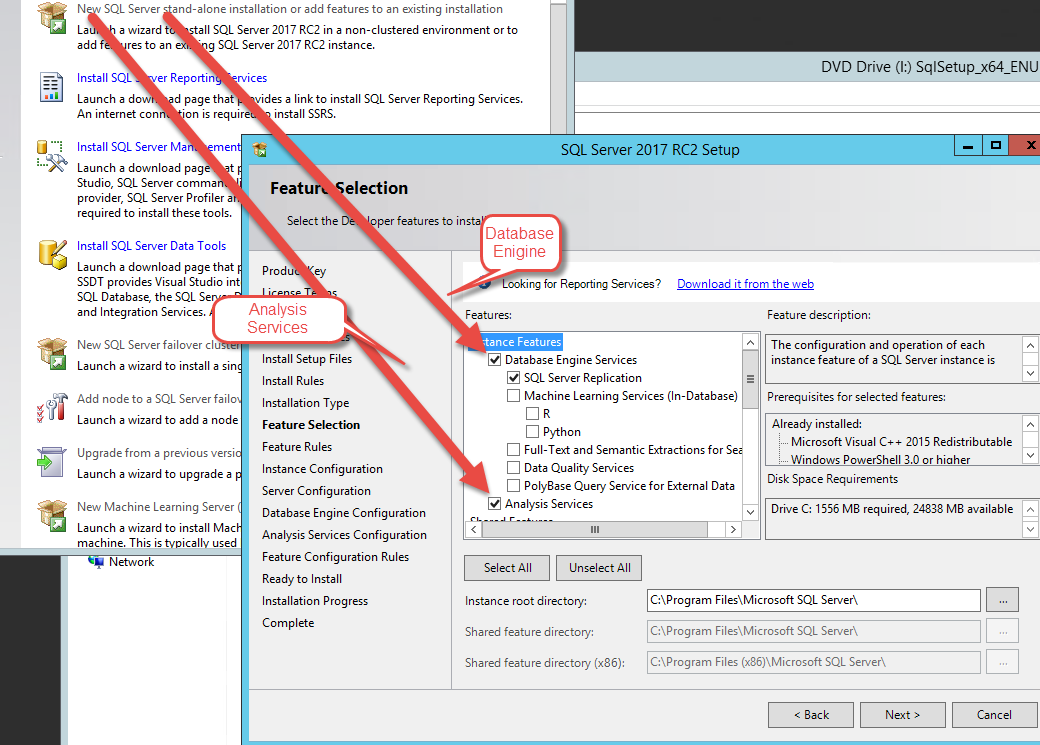Click Prerequisites list scroll down arrow
Image resolution: width=1040 pixels, height=745 pixels.
[x=1030, y=456]
